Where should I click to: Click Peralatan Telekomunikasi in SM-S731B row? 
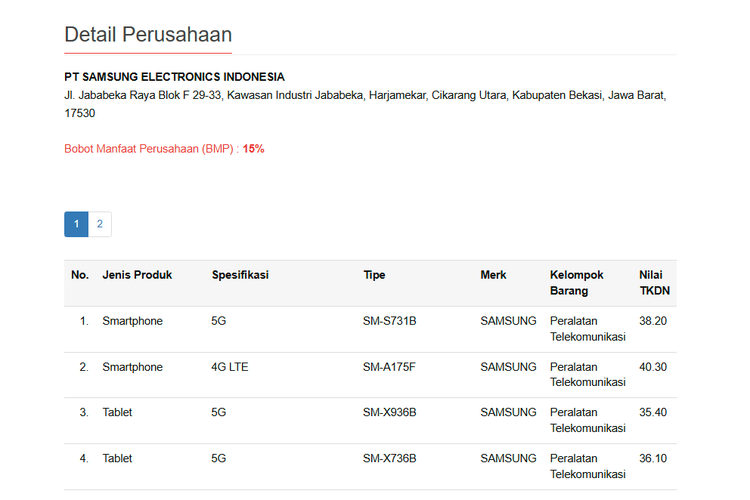coord(588,329)
